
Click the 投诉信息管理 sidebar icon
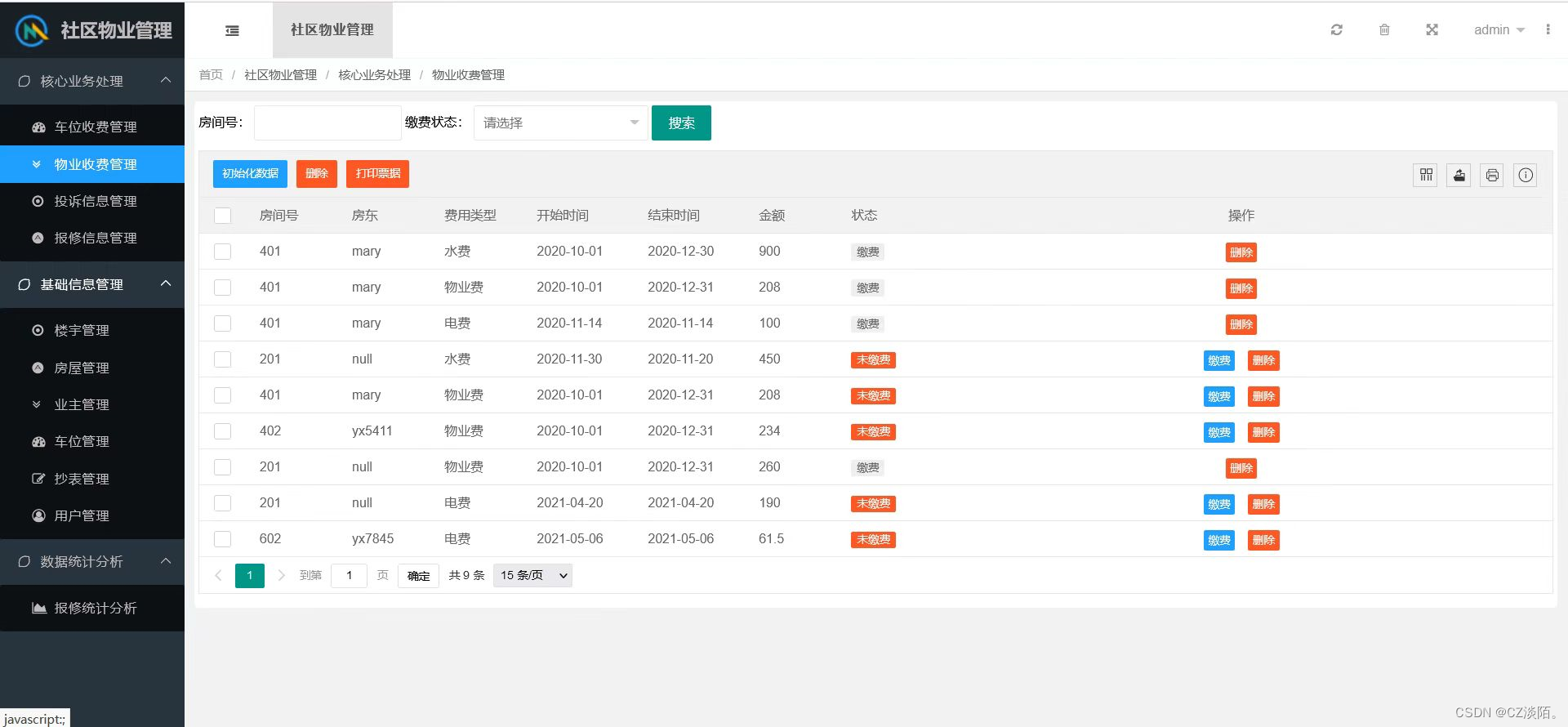pos(38,201)
